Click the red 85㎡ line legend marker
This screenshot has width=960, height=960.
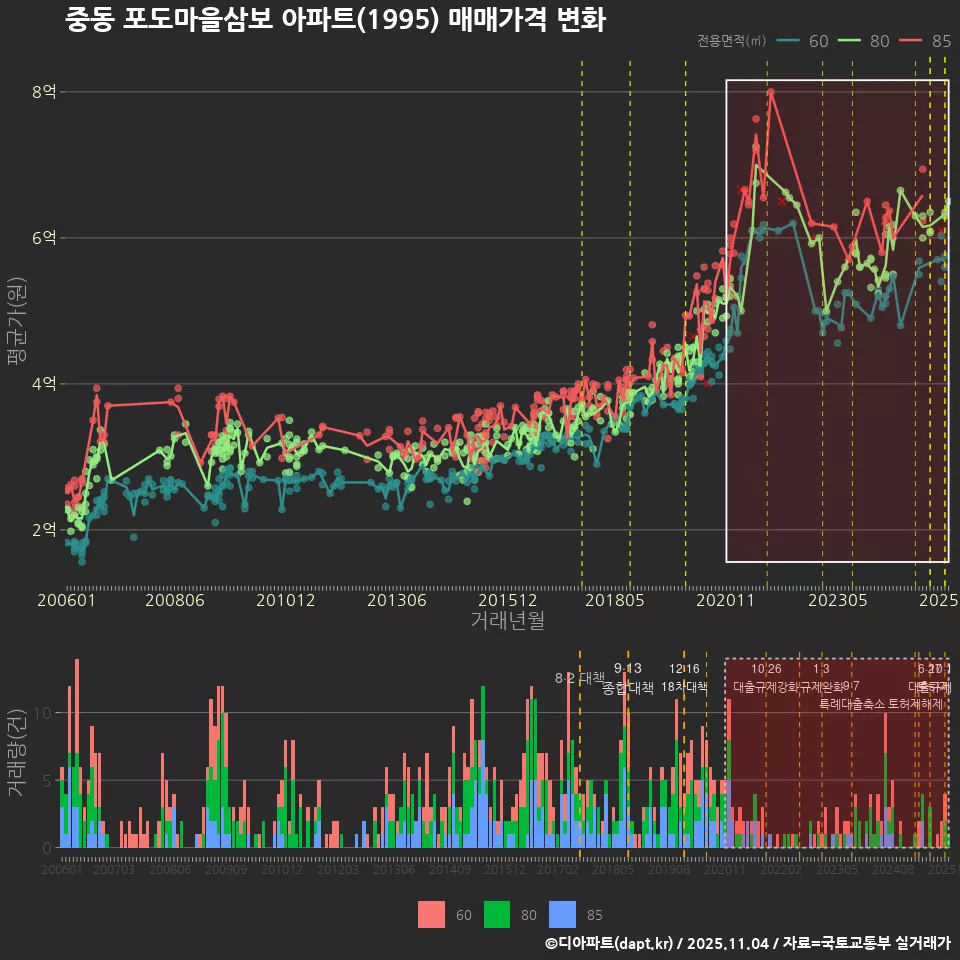[912, 41]
